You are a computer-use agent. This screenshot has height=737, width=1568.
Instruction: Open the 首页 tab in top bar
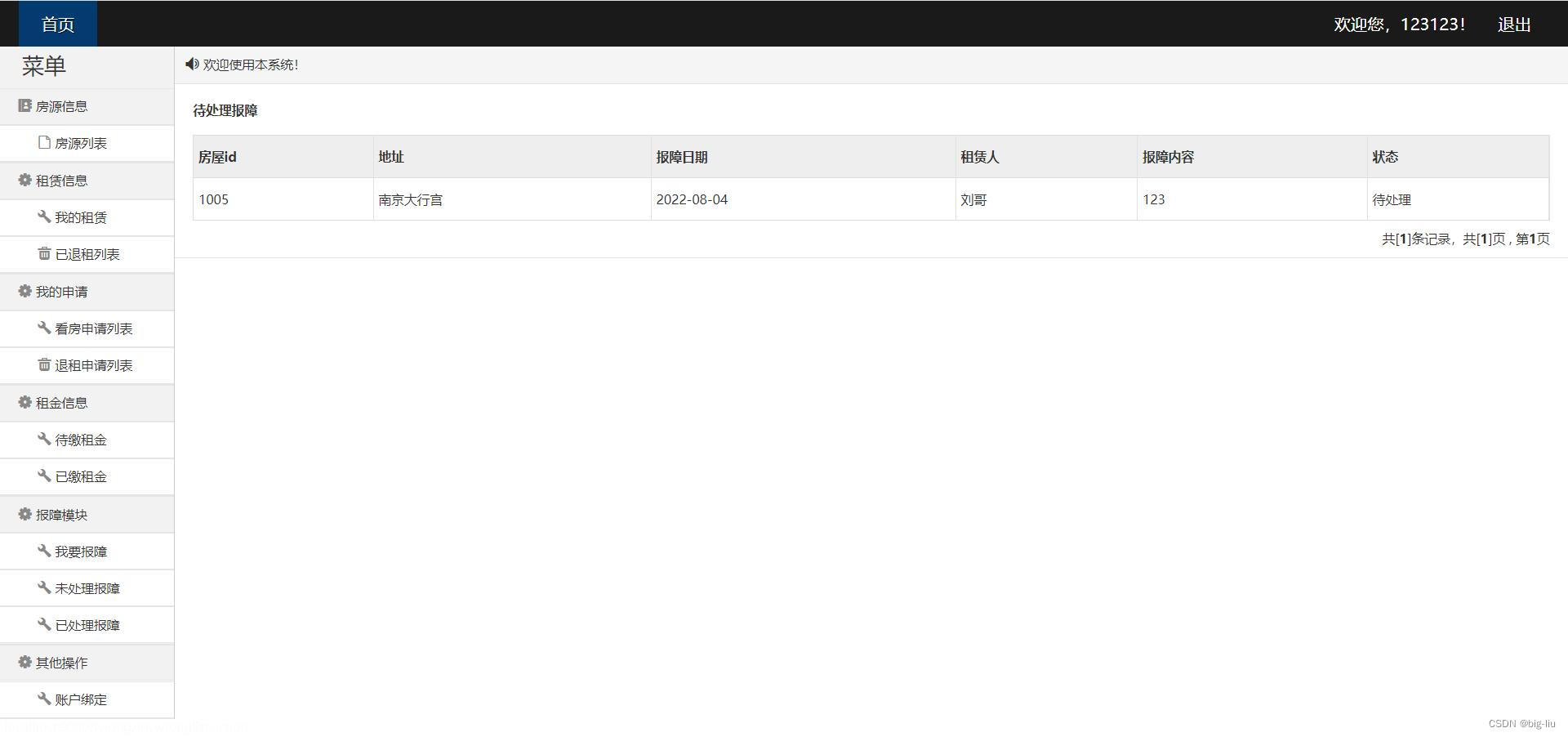pyautogui.click(x=57, y=24)
